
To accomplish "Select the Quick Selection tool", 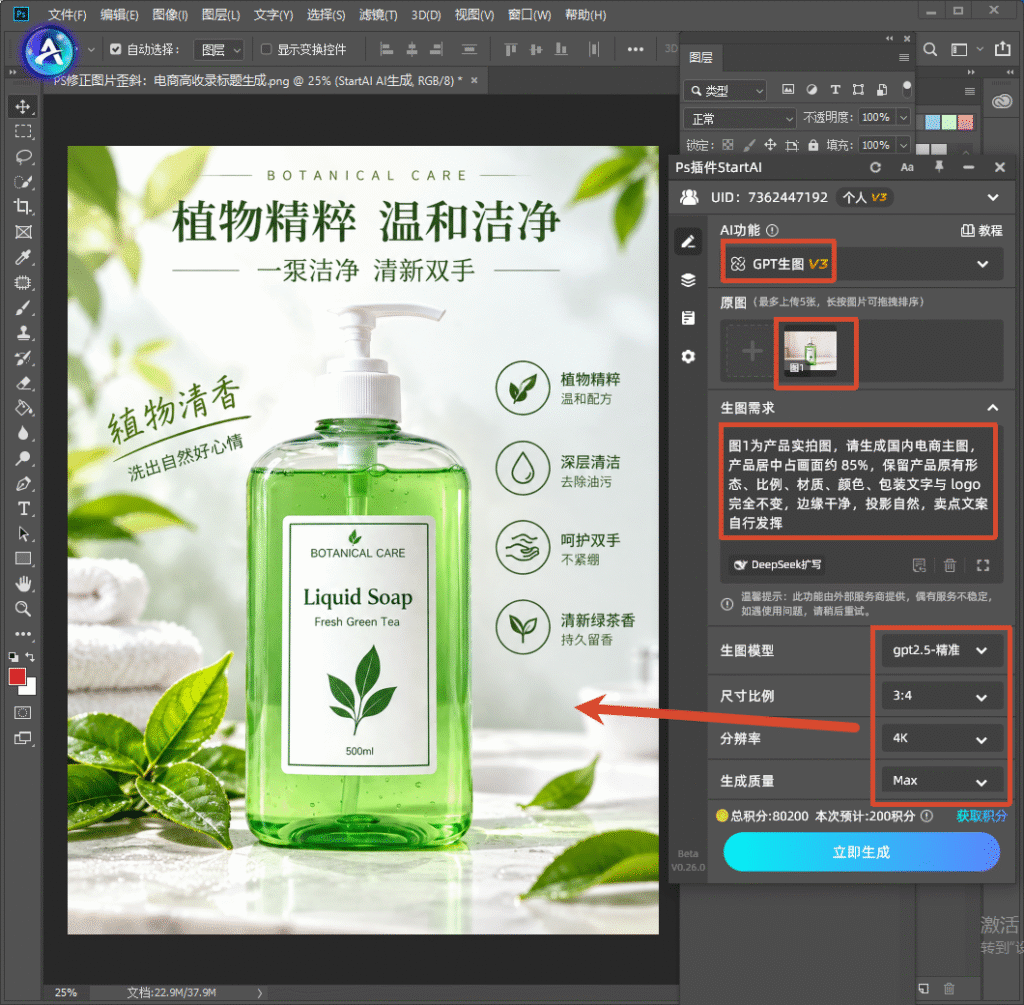I will pyautogui.click(x=23, y=182).
